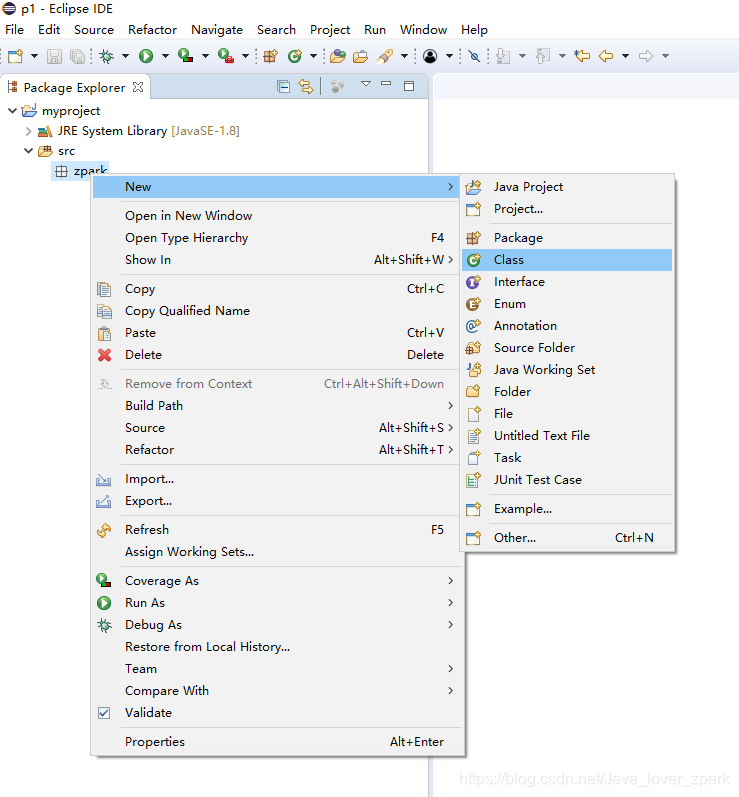
Task: Select Copy Qualified Name in context menu
Action: (x=277, y=311)
